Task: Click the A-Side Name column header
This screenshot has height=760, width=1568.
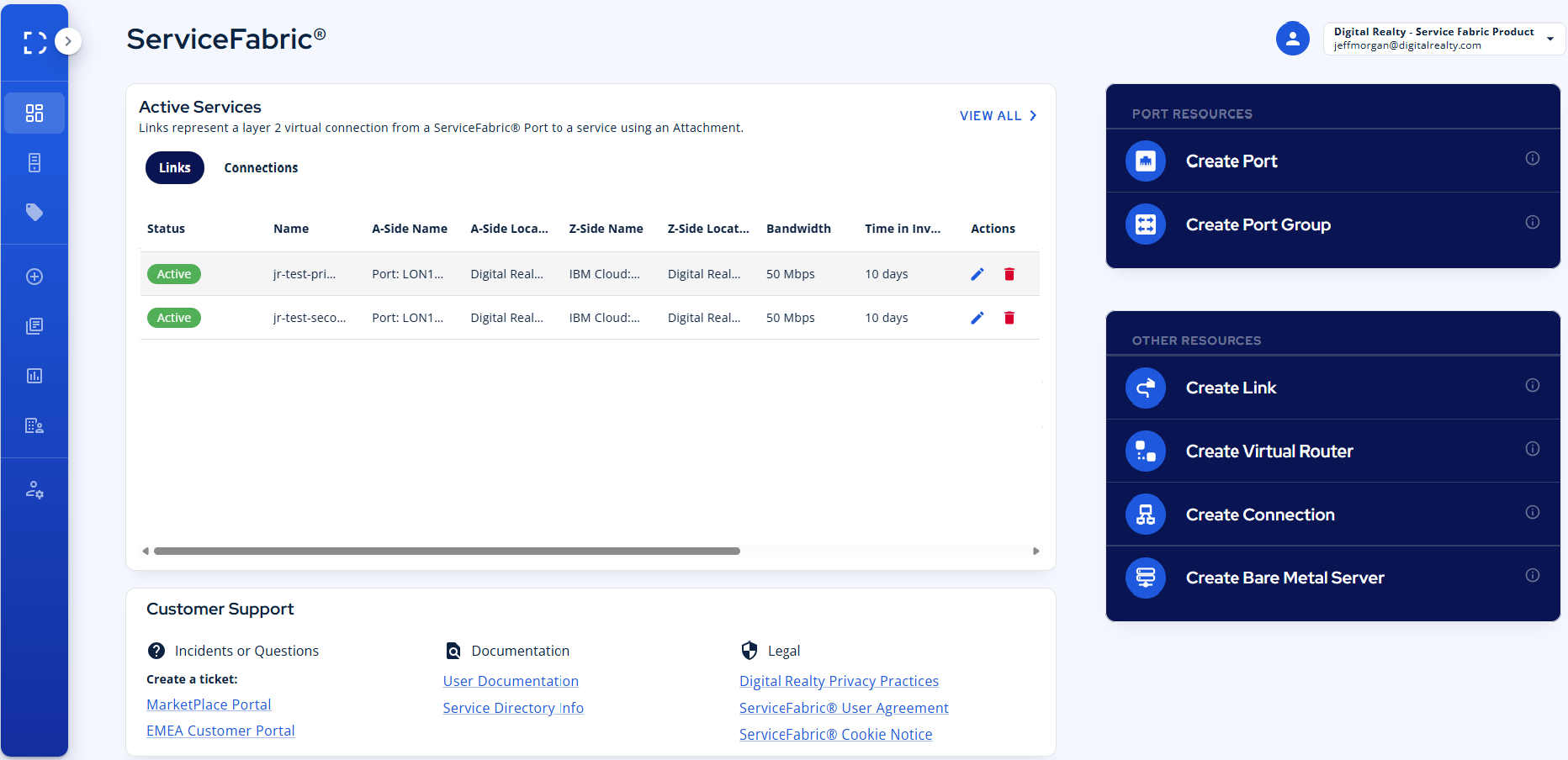Action: pyautogui.click(x=410, y=229)
